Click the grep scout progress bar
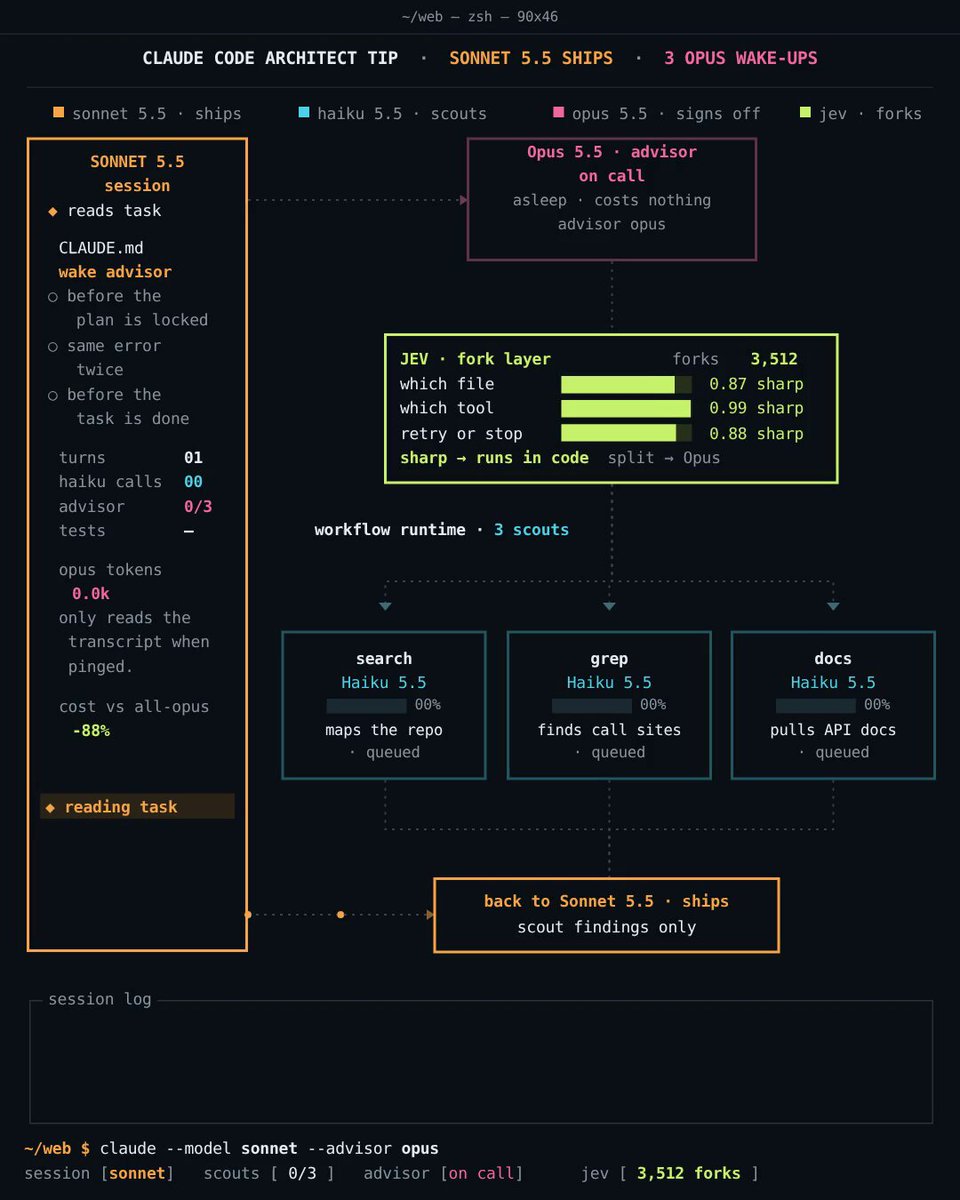Viewport: 960px width, 1200px height. [x=591, y=705]
